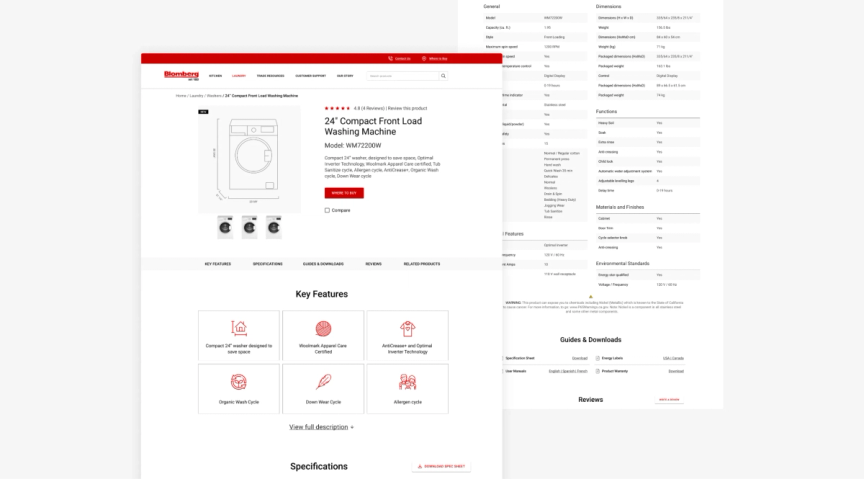
Task: Click Write a Review button
Action: 669,400
